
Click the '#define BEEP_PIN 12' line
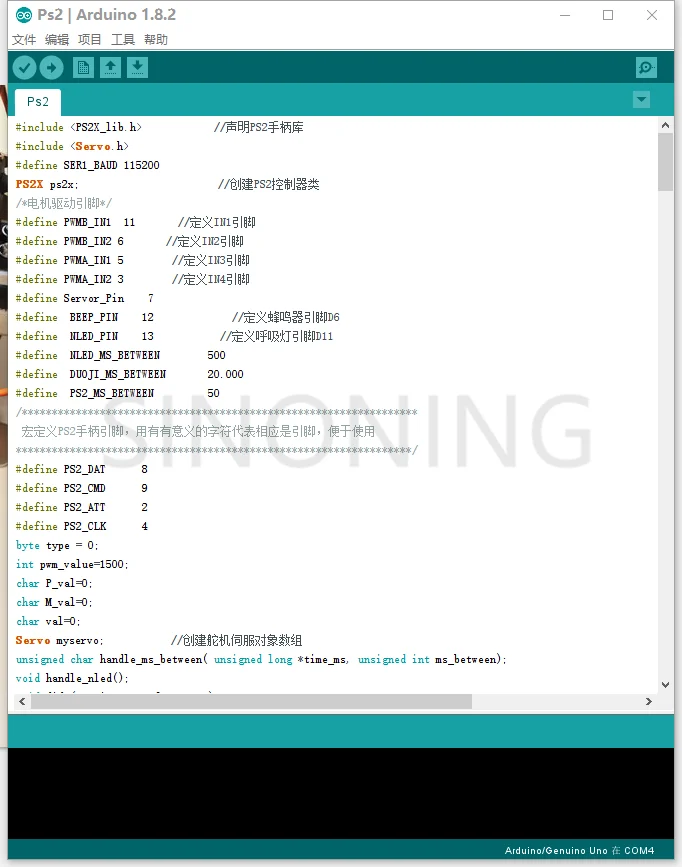pos(85,317)
